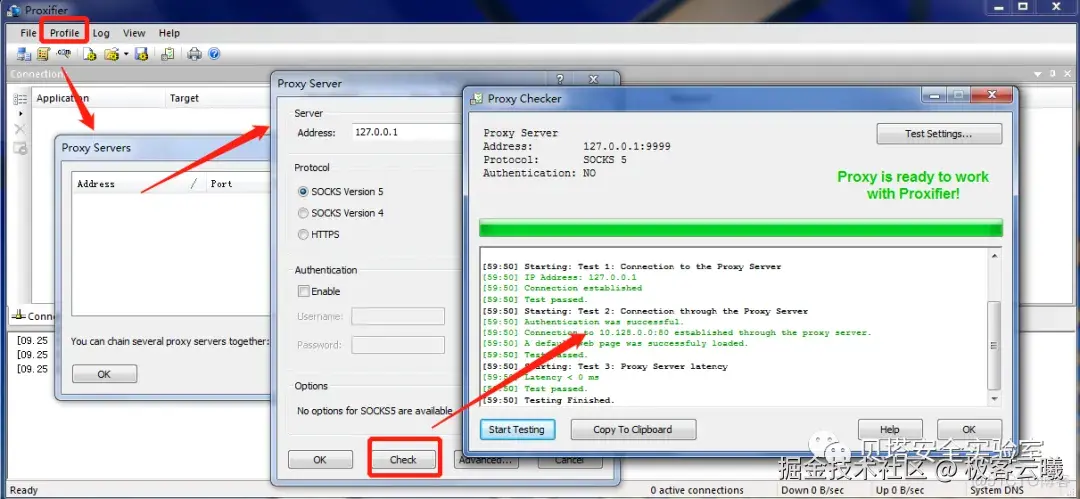
Task: Click the printer toolbar icon
Action: pyautogui.click(x=195, y=54)
